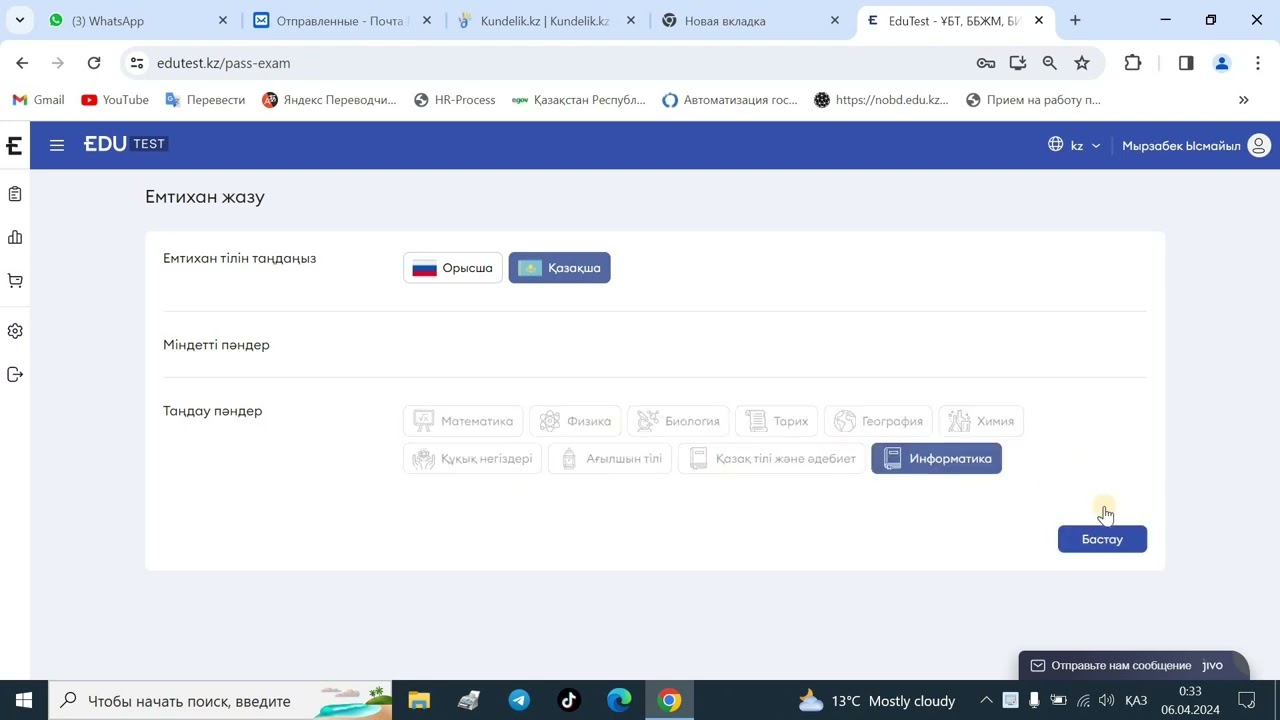
Task: Expand hidden bookmarks chevron
Action: coord(1244,100)
